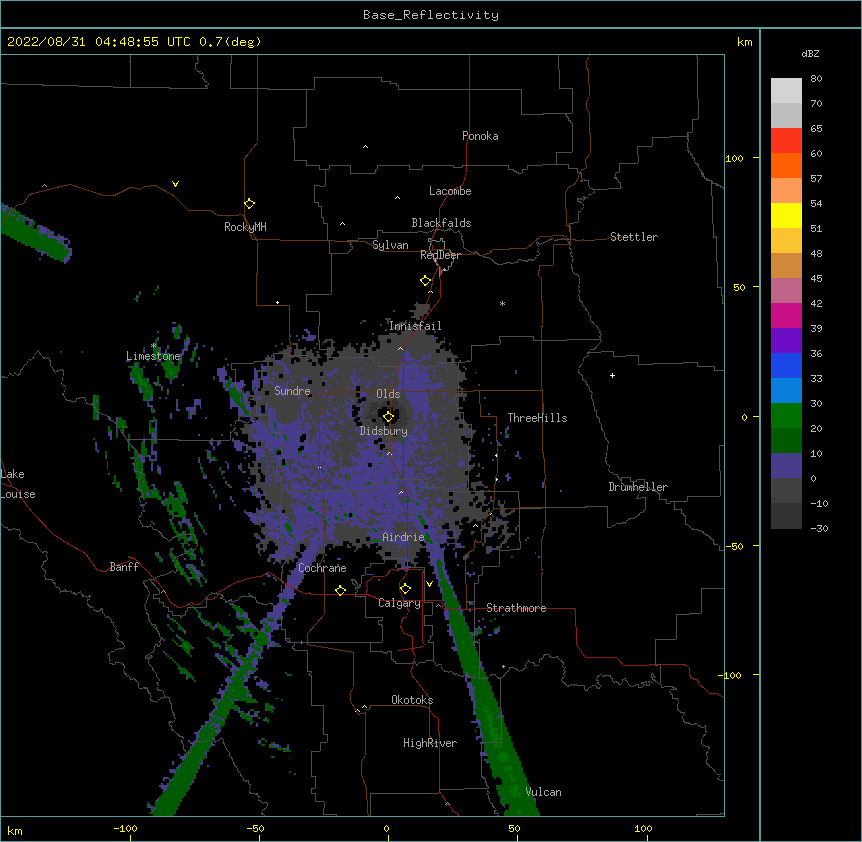Click the HighRiver city label

coord(430,743)
